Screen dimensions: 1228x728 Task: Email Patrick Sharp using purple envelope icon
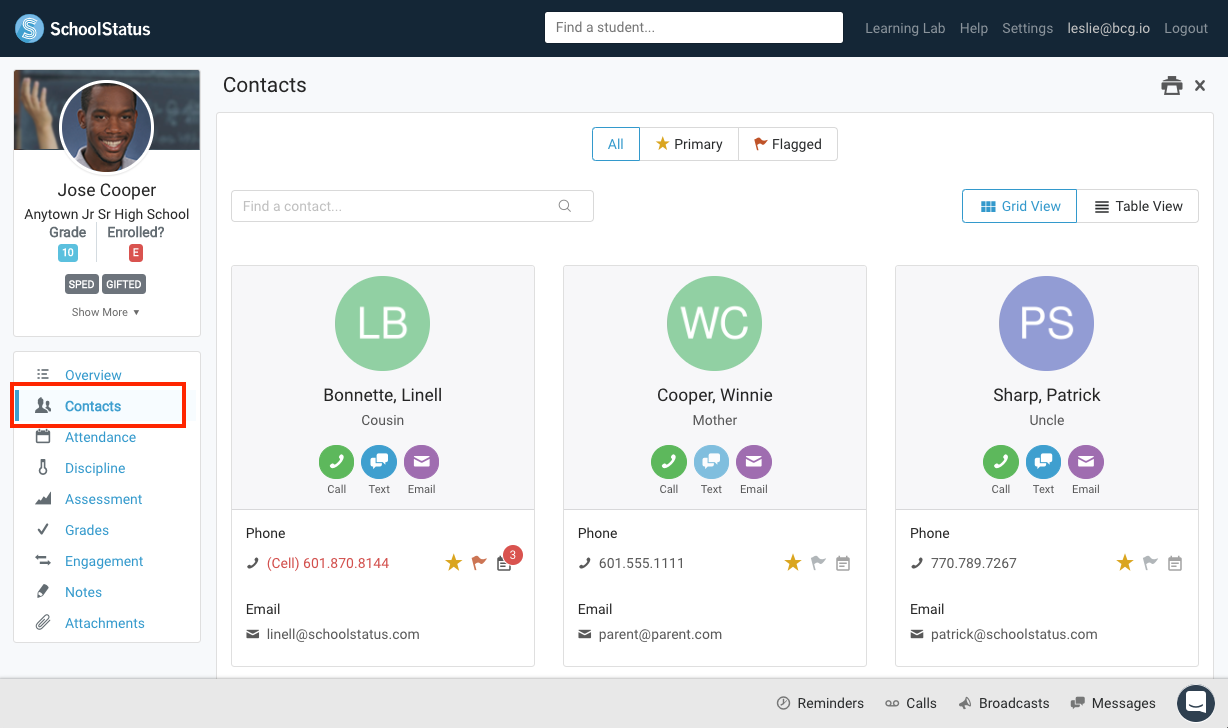coord(1085,462)
